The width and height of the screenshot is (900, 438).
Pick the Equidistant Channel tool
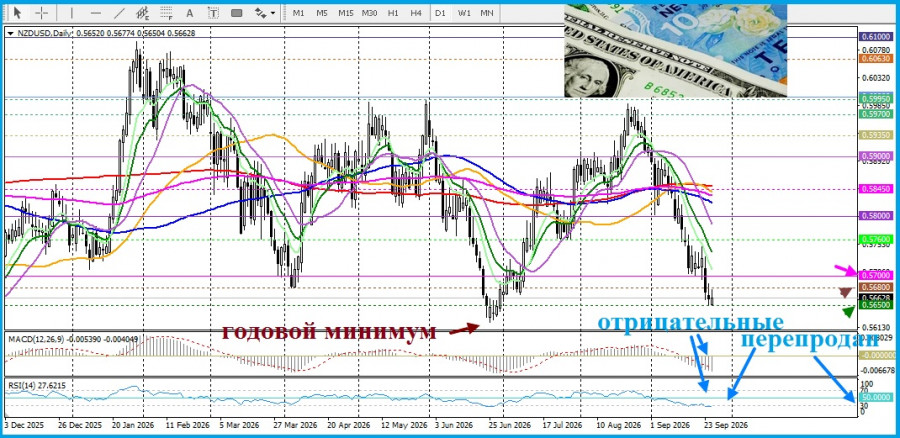[143, 13]
